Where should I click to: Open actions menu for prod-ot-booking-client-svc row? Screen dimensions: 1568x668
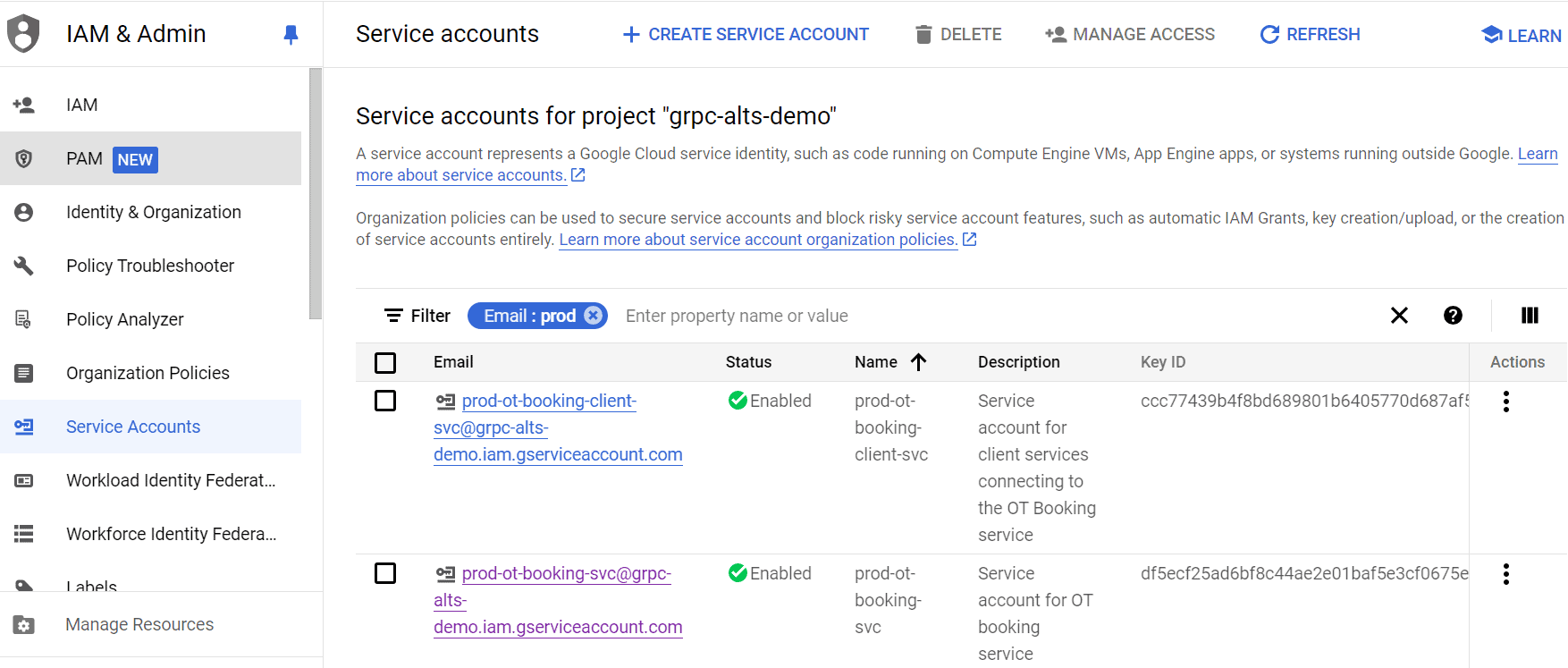(1506, 402)
